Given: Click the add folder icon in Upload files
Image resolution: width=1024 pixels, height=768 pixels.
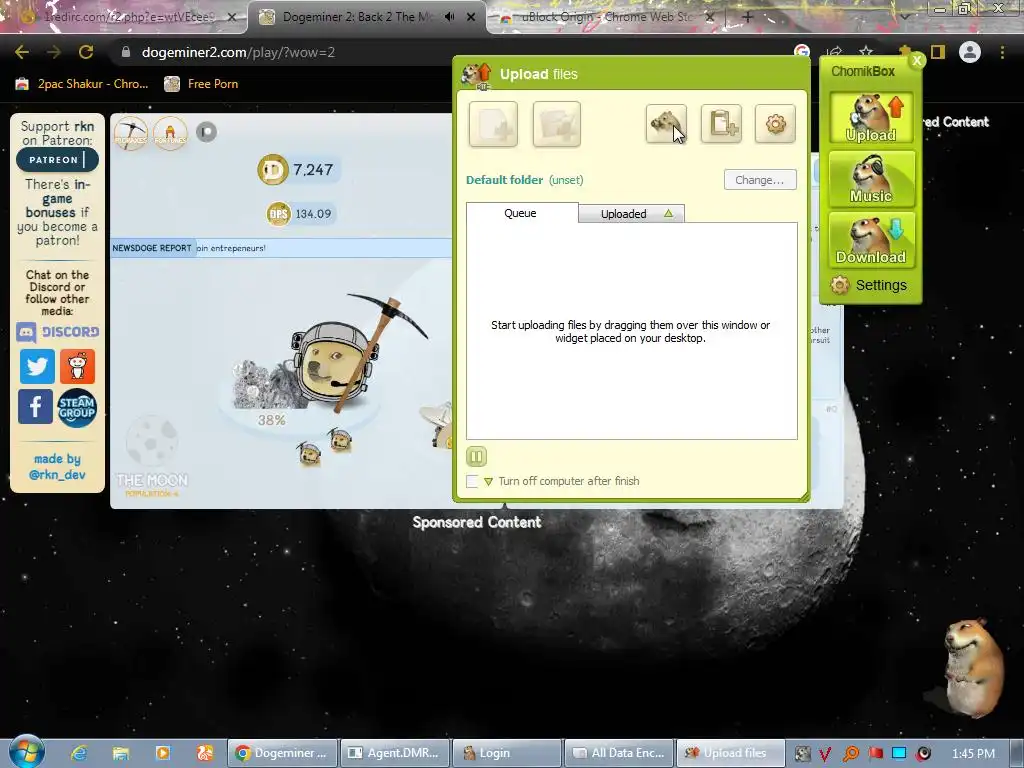Looking at the screenshot, I should (x=556, y=123).
